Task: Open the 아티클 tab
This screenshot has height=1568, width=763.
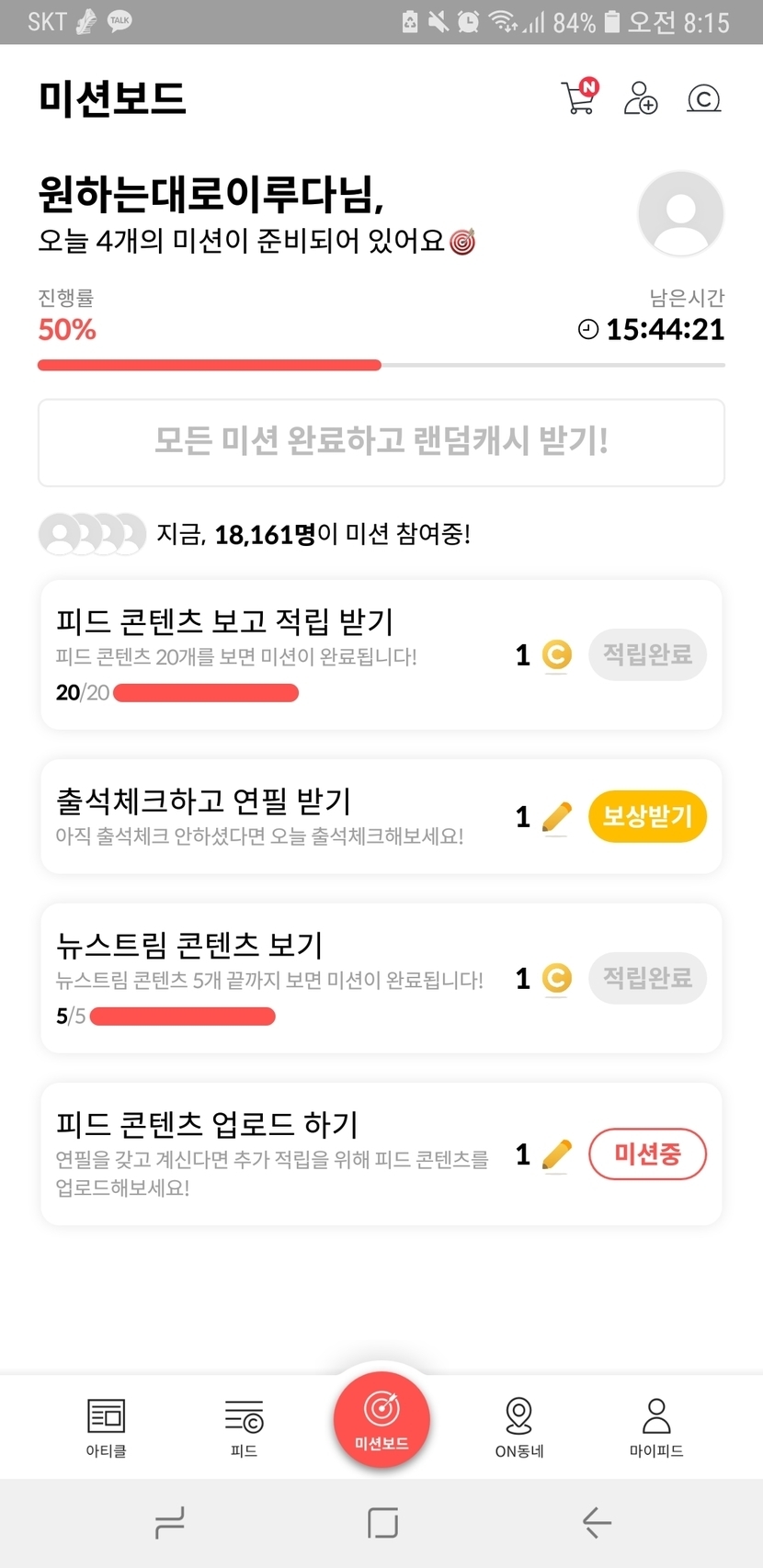Action: tap(106, 1426)
